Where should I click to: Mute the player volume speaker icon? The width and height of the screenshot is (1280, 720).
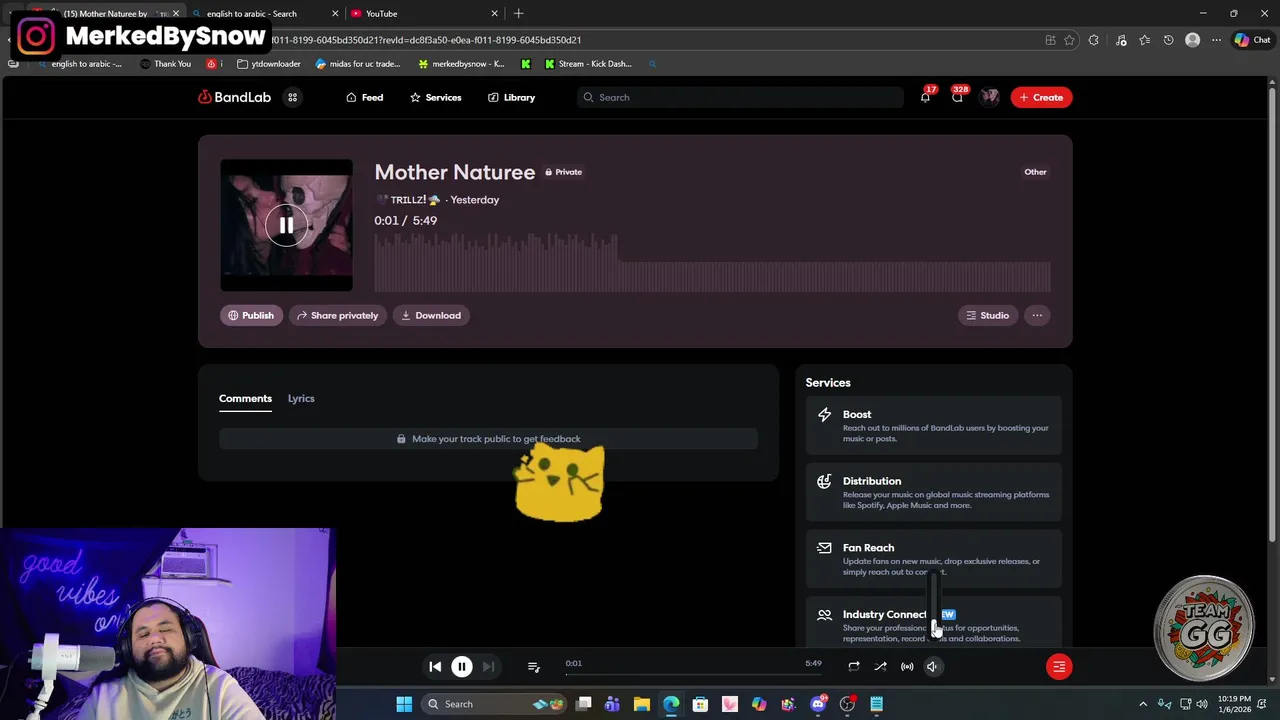[x=932, y=667]
